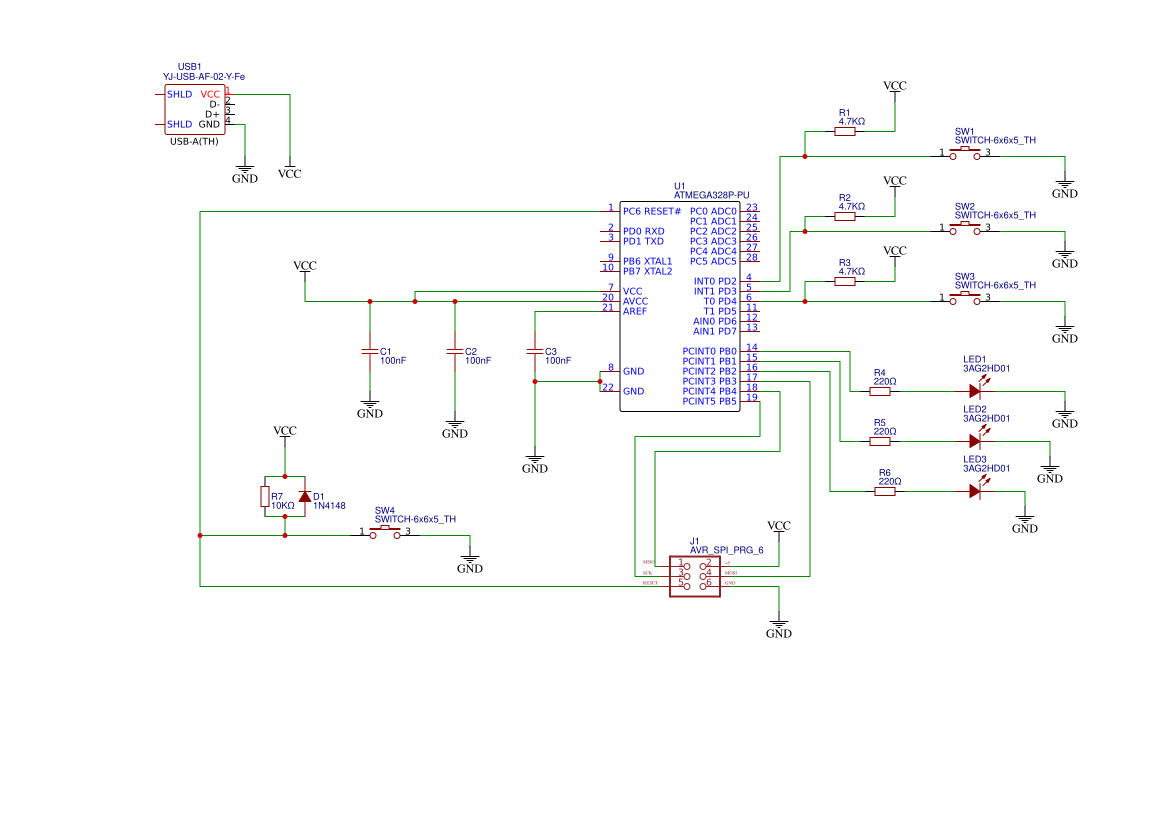This screenshot has width=1169, height=827.
Task: Click the PD0 RXD pin label
Action: pos(644,232)
